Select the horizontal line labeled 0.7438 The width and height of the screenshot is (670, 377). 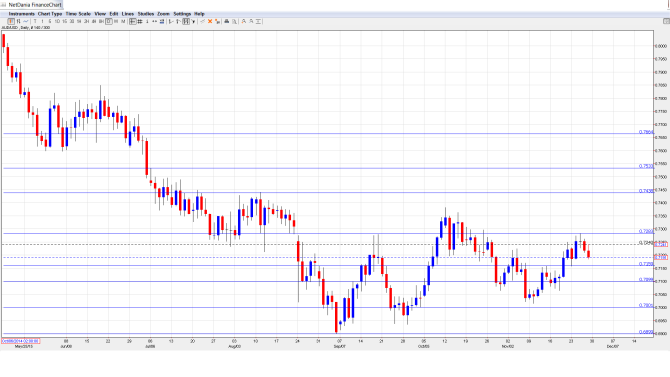(328, 192)
